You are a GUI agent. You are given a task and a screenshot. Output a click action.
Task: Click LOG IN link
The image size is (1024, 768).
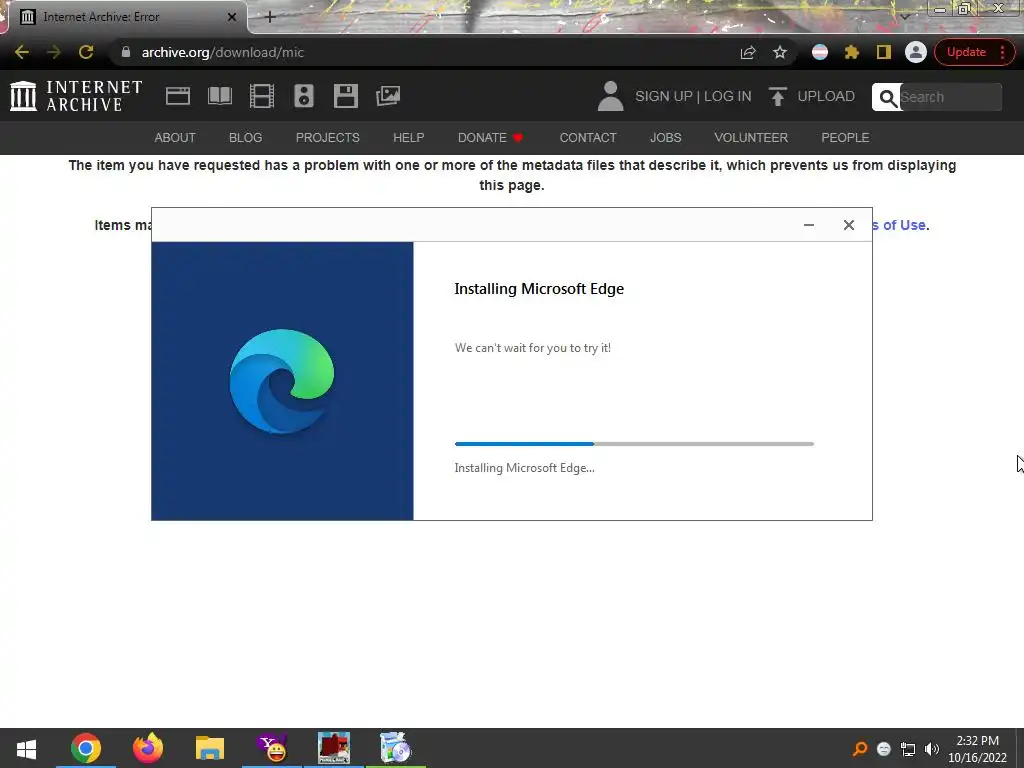tap(728, 97)
